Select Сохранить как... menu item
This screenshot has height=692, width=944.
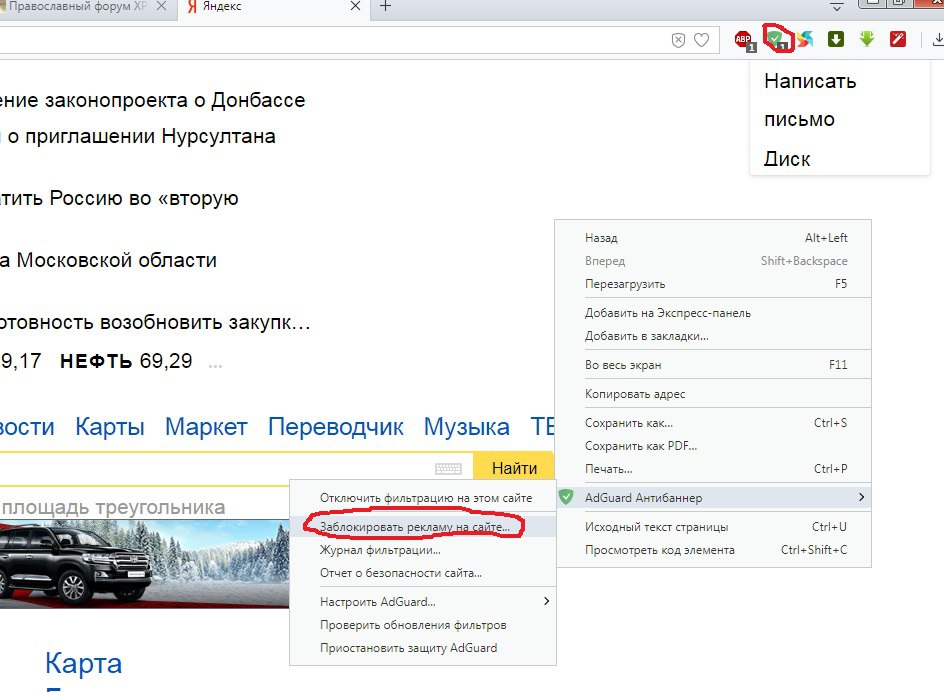[715, 423]
